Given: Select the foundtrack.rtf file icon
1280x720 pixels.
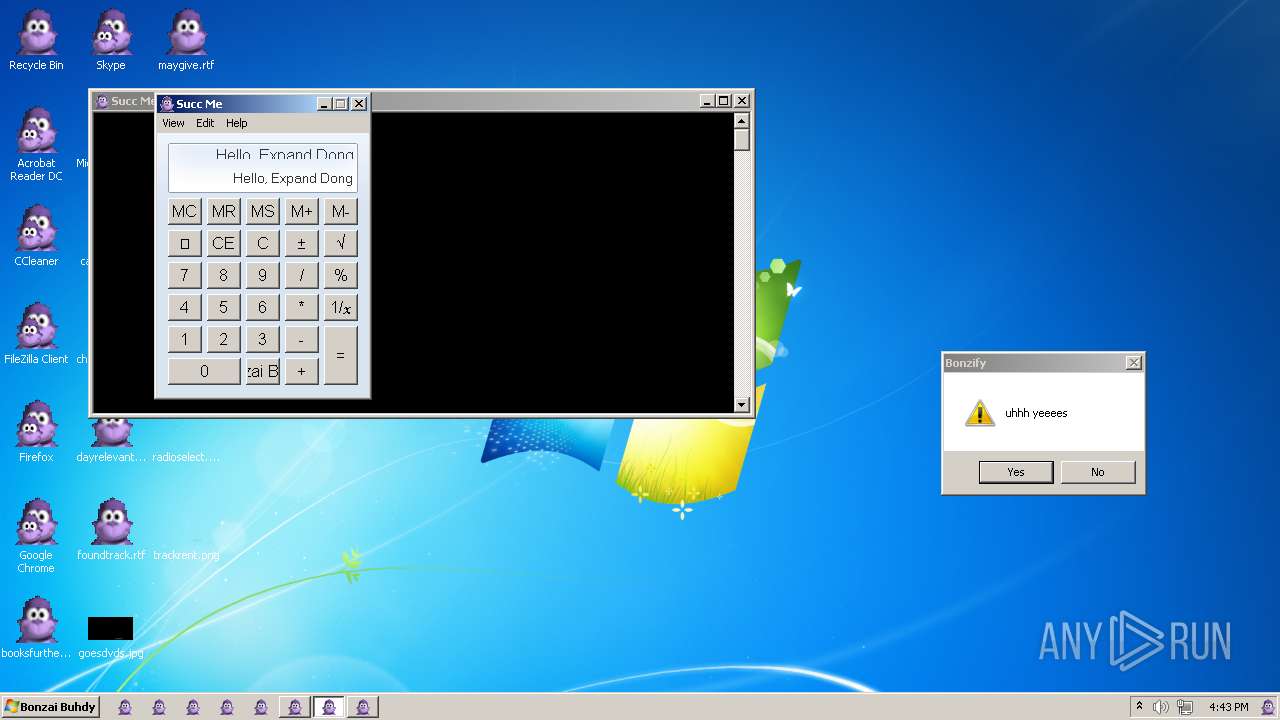Looking at the screenshot, I should point(111,531).
